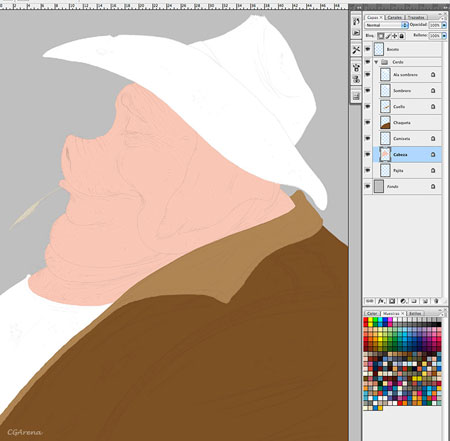Add a layer mask from bottom bar

coord(392,301)
